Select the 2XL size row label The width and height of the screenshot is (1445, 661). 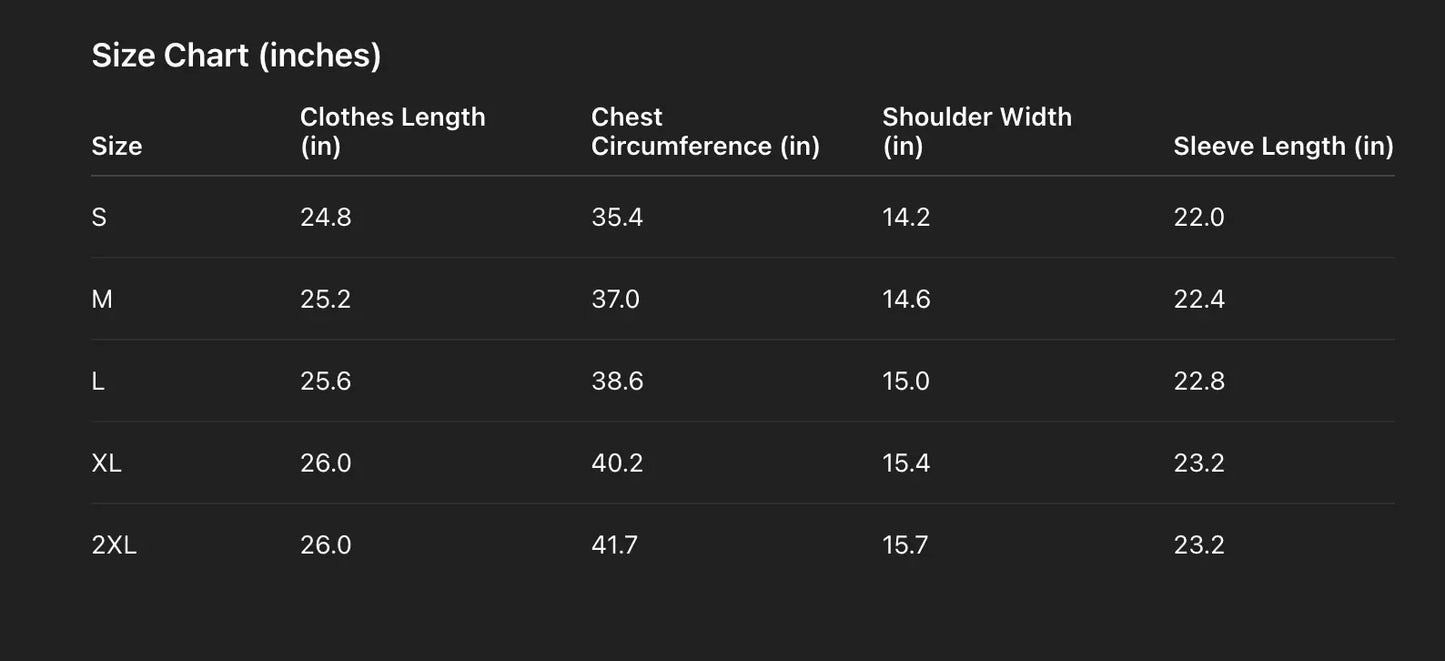tap(114, 545)
